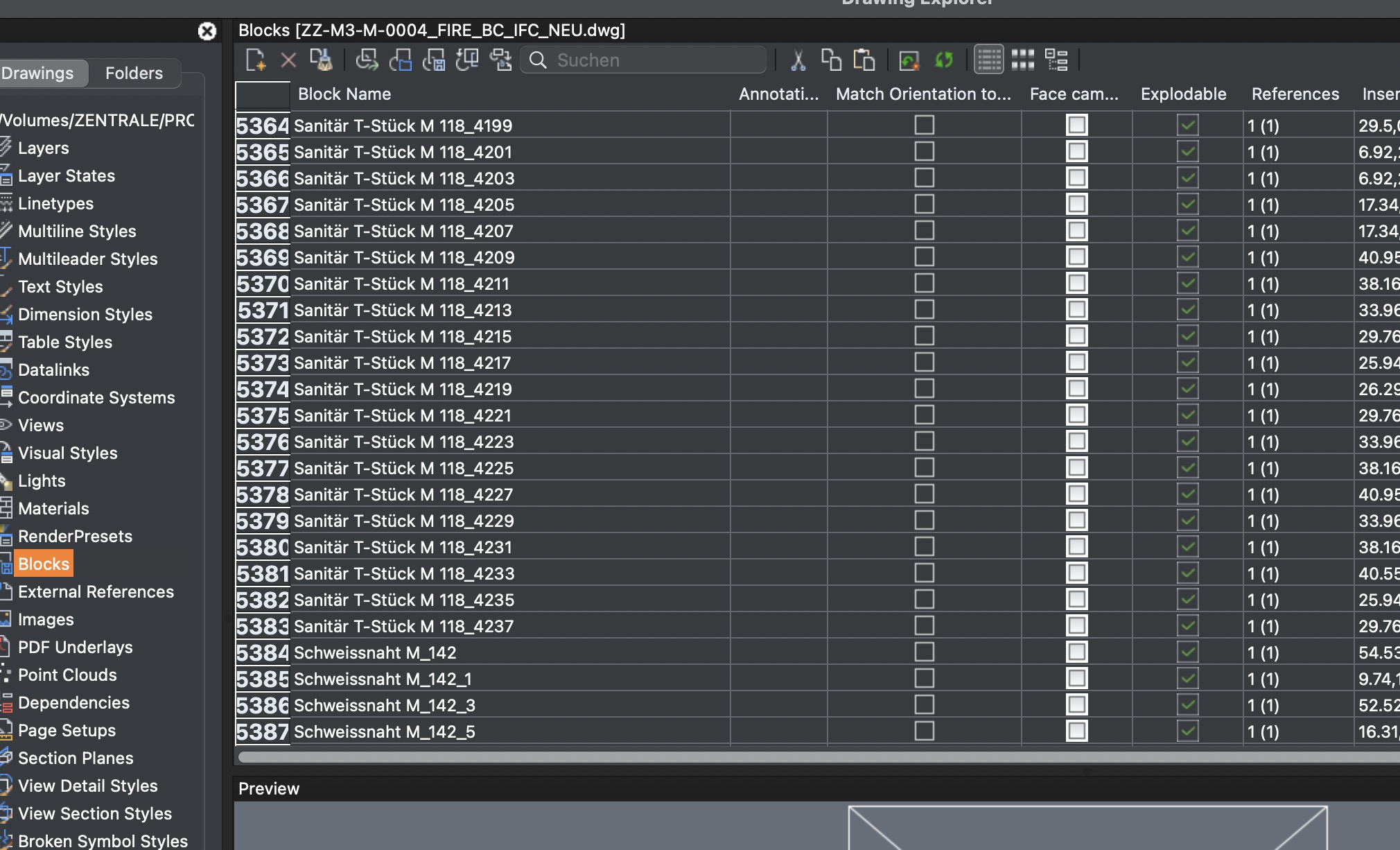The width and height of the screenshot is (1400, 850).
Task: Create a new block
Action: (x=256, y=60)
